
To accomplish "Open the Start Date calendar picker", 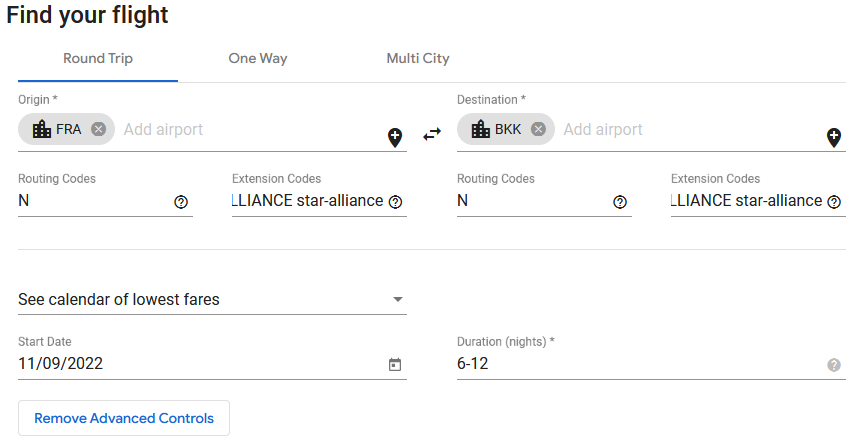I will pyautogui.click(x=395, y=365).
